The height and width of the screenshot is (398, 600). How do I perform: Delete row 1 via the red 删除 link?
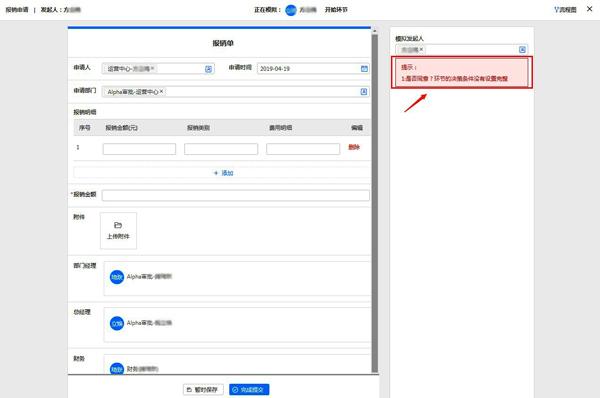tap(354, 147)
